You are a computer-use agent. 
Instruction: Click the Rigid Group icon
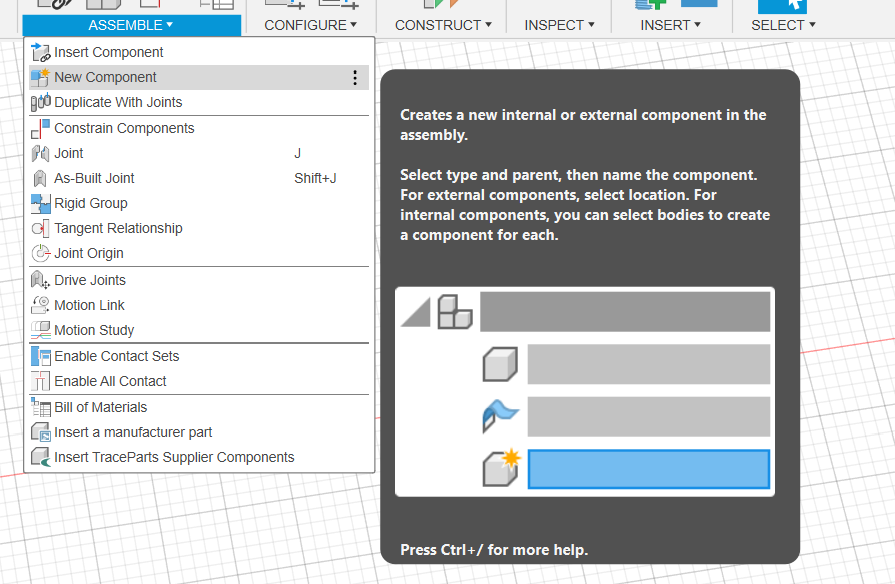pyautogui.click(x=40, y=203)
